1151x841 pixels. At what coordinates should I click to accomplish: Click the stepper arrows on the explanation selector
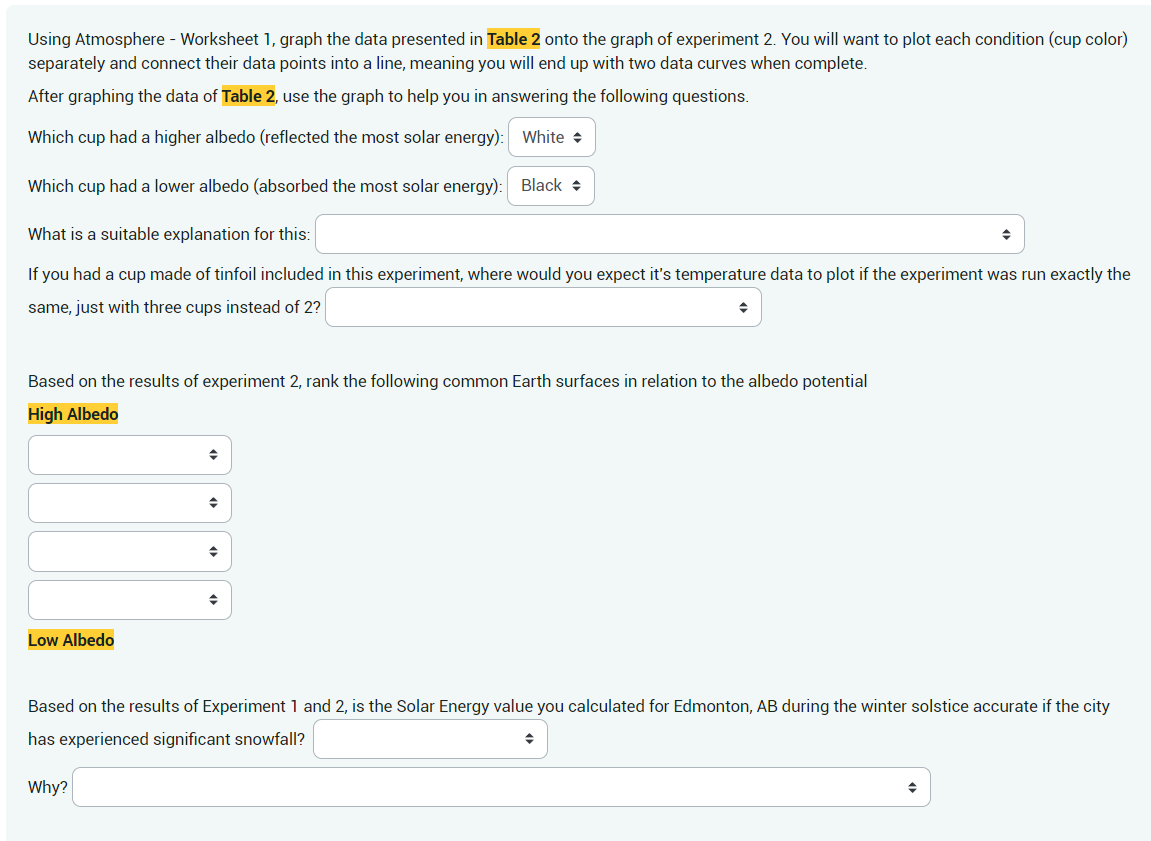coord(1007,233)
